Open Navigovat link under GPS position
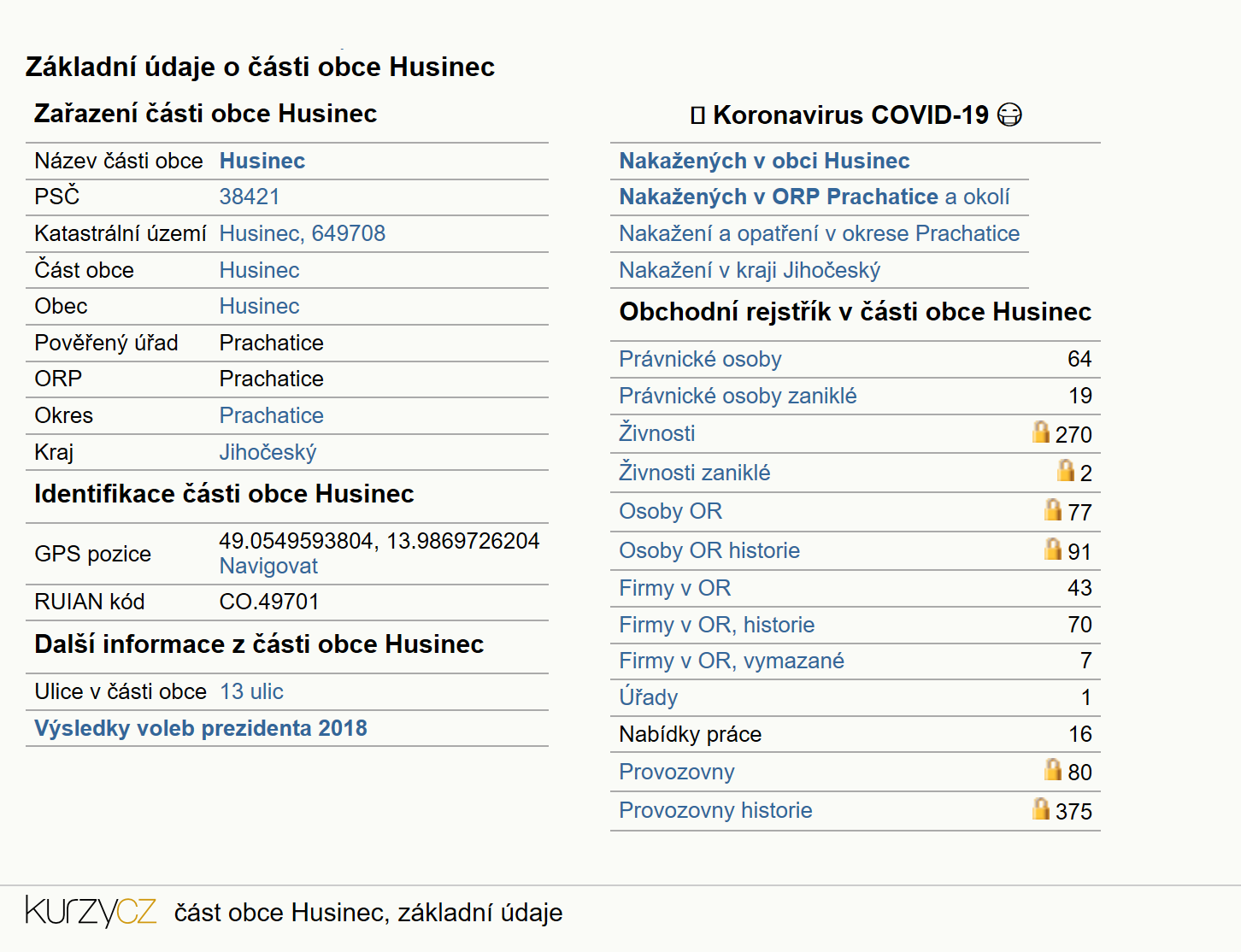Screen dimensions: 1241x952 [x=268, y=566]
